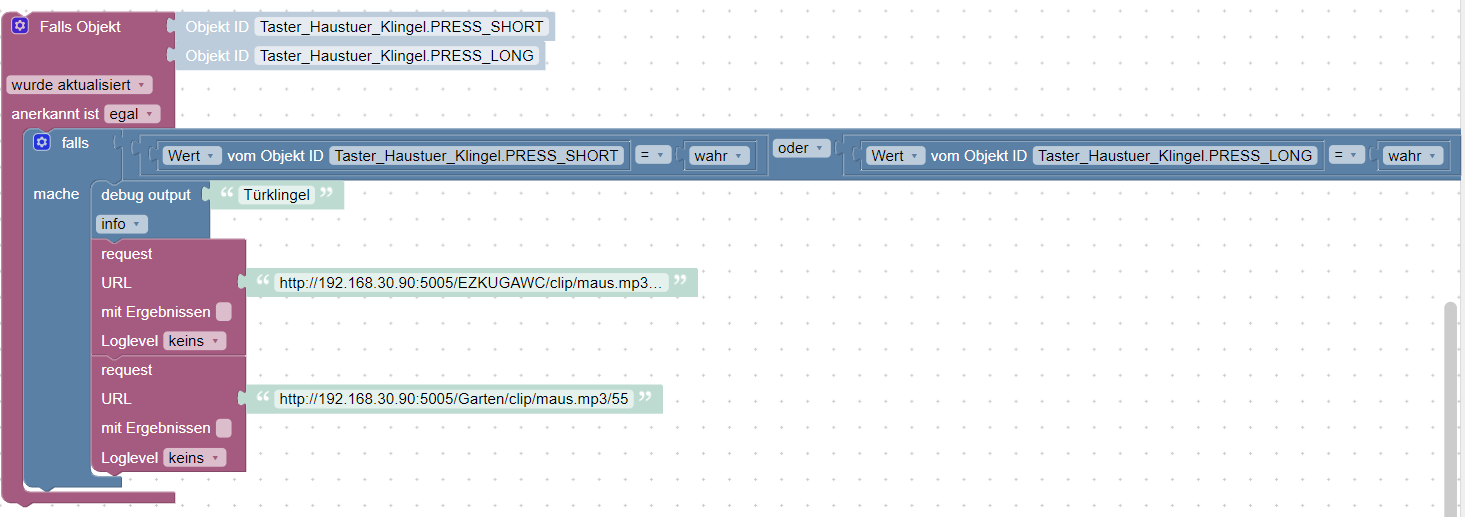This screenshot has width=1465, height=517.
Task: Open the first 'Wert' dropdown for PRESS_SHORT
Action: pyautogui.click(x=193, y=155)
